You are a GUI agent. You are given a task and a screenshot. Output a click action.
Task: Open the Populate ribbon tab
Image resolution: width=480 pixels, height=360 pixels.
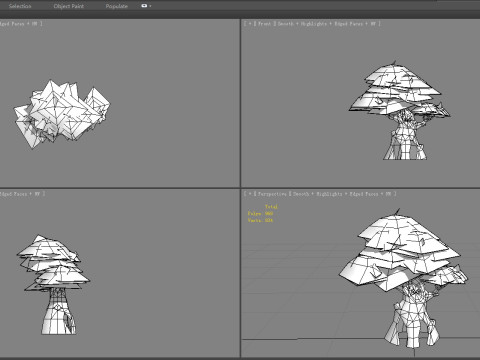(117, 6)
